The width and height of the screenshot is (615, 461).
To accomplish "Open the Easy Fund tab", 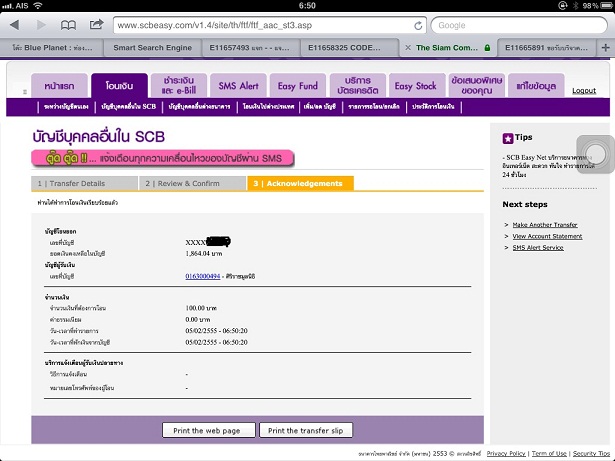I will [x=298, y=86].
